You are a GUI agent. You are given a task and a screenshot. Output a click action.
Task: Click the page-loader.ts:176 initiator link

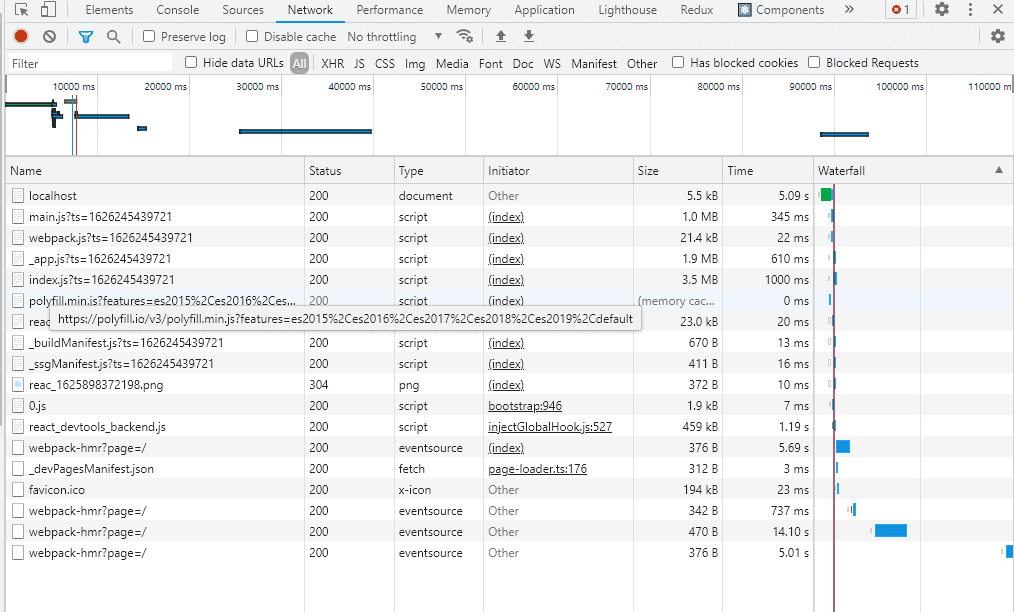click(537, 469)
